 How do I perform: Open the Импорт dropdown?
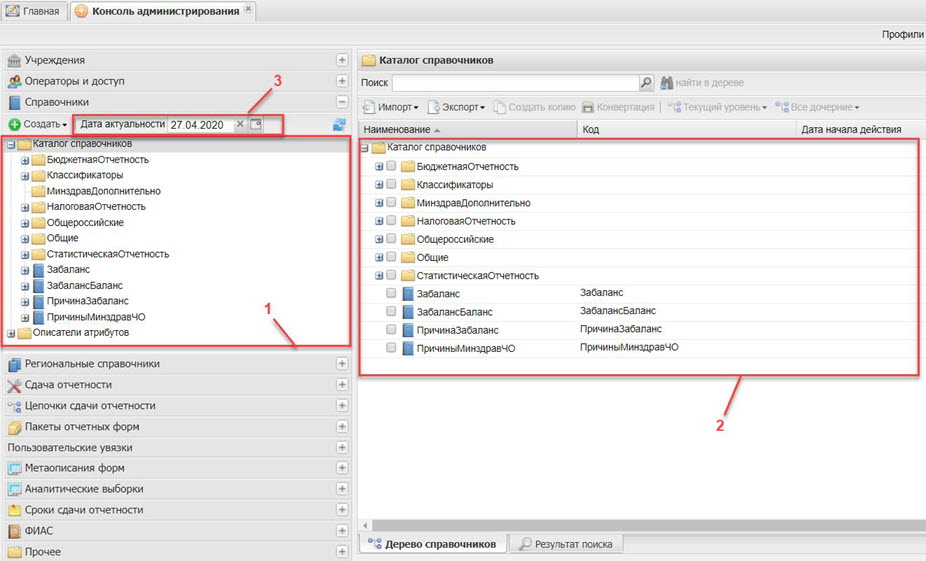tap(392, 107)
